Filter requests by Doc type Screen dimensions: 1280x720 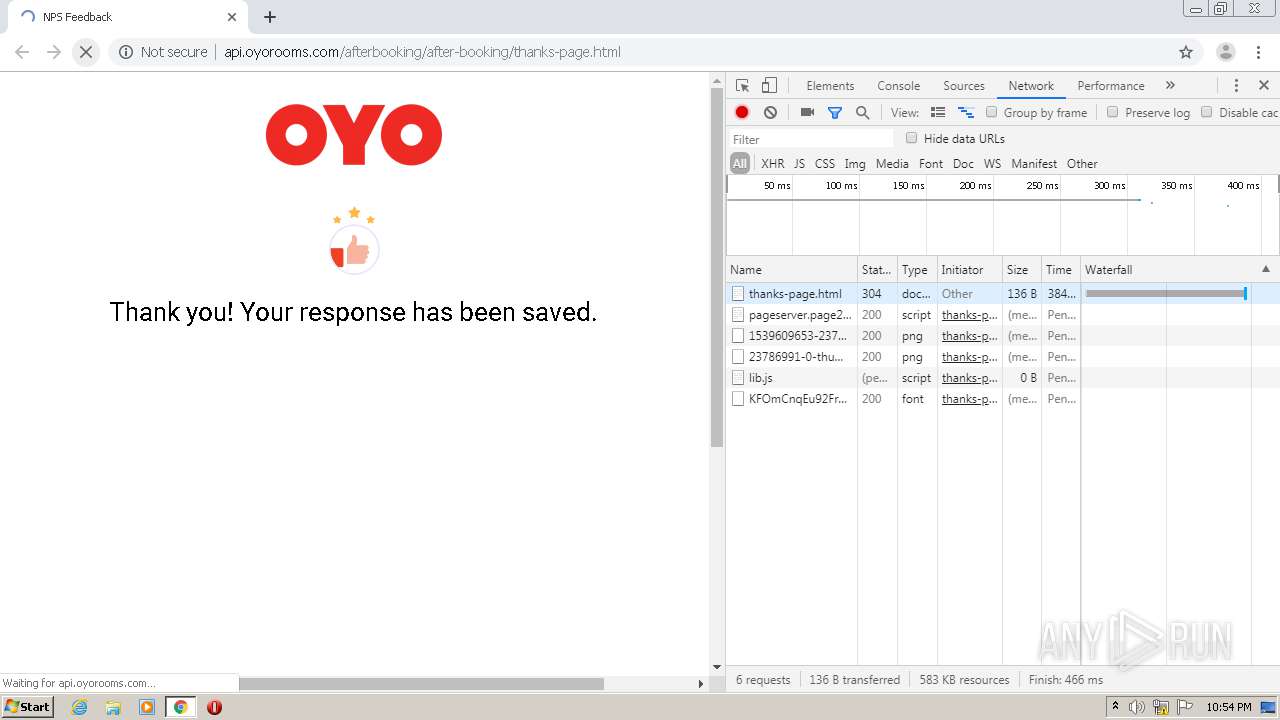tap(963, 163)
